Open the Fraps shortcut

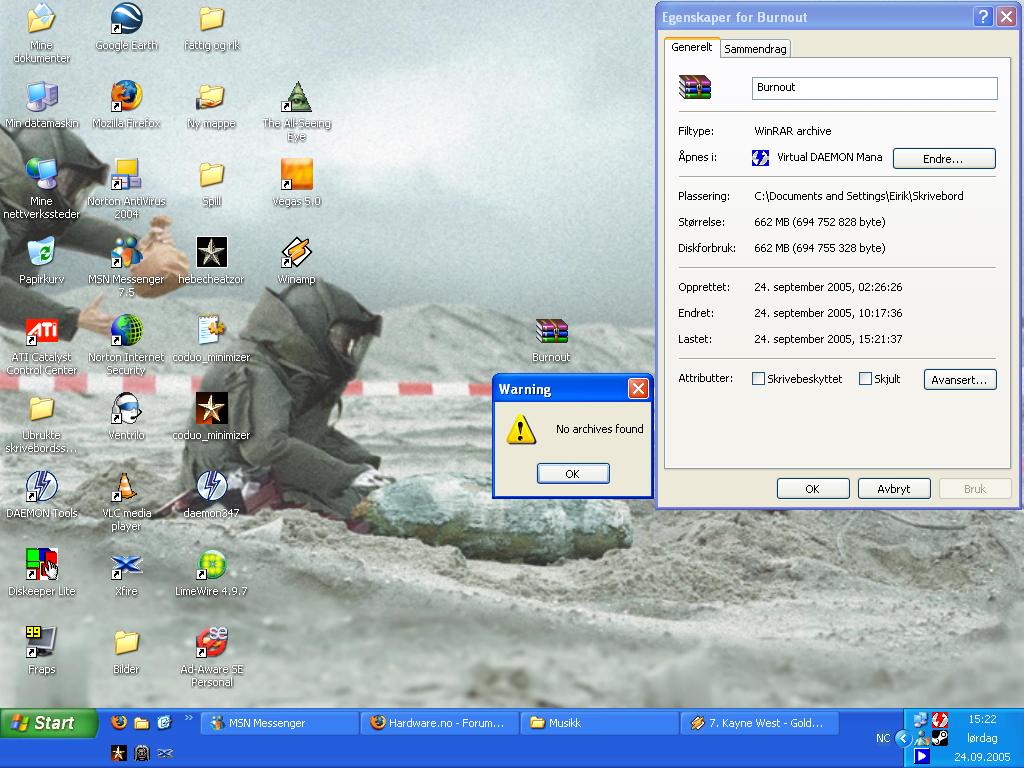click(x=41, y=650)
